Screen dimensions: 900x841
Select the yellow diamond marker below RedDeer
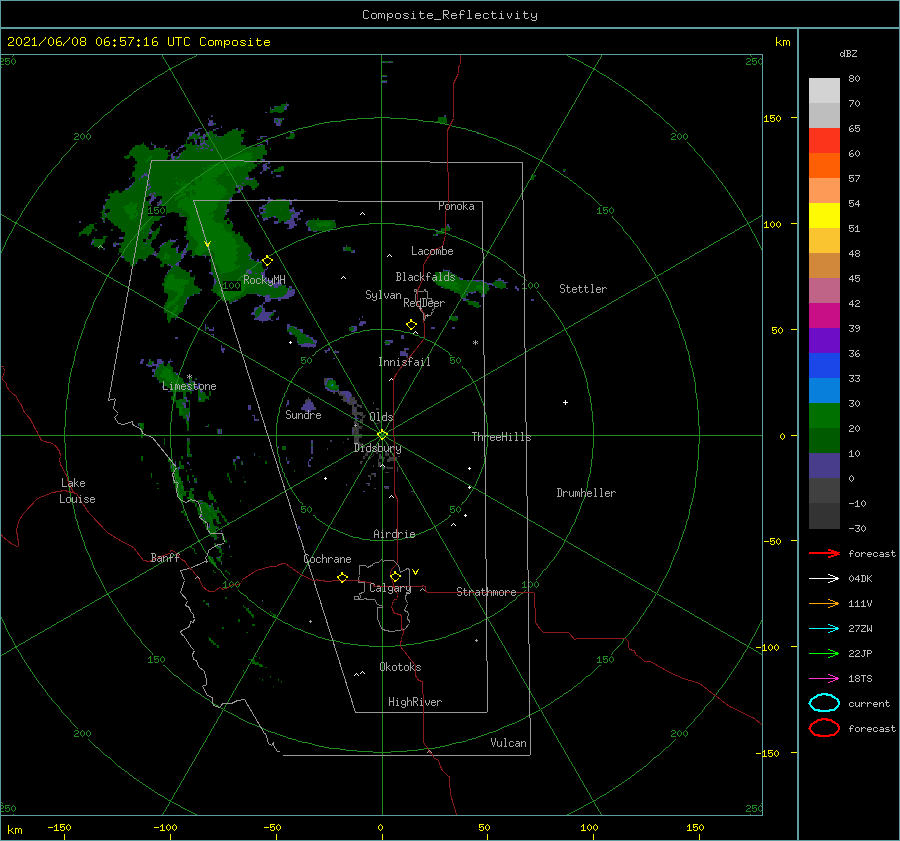click(411, 325)
